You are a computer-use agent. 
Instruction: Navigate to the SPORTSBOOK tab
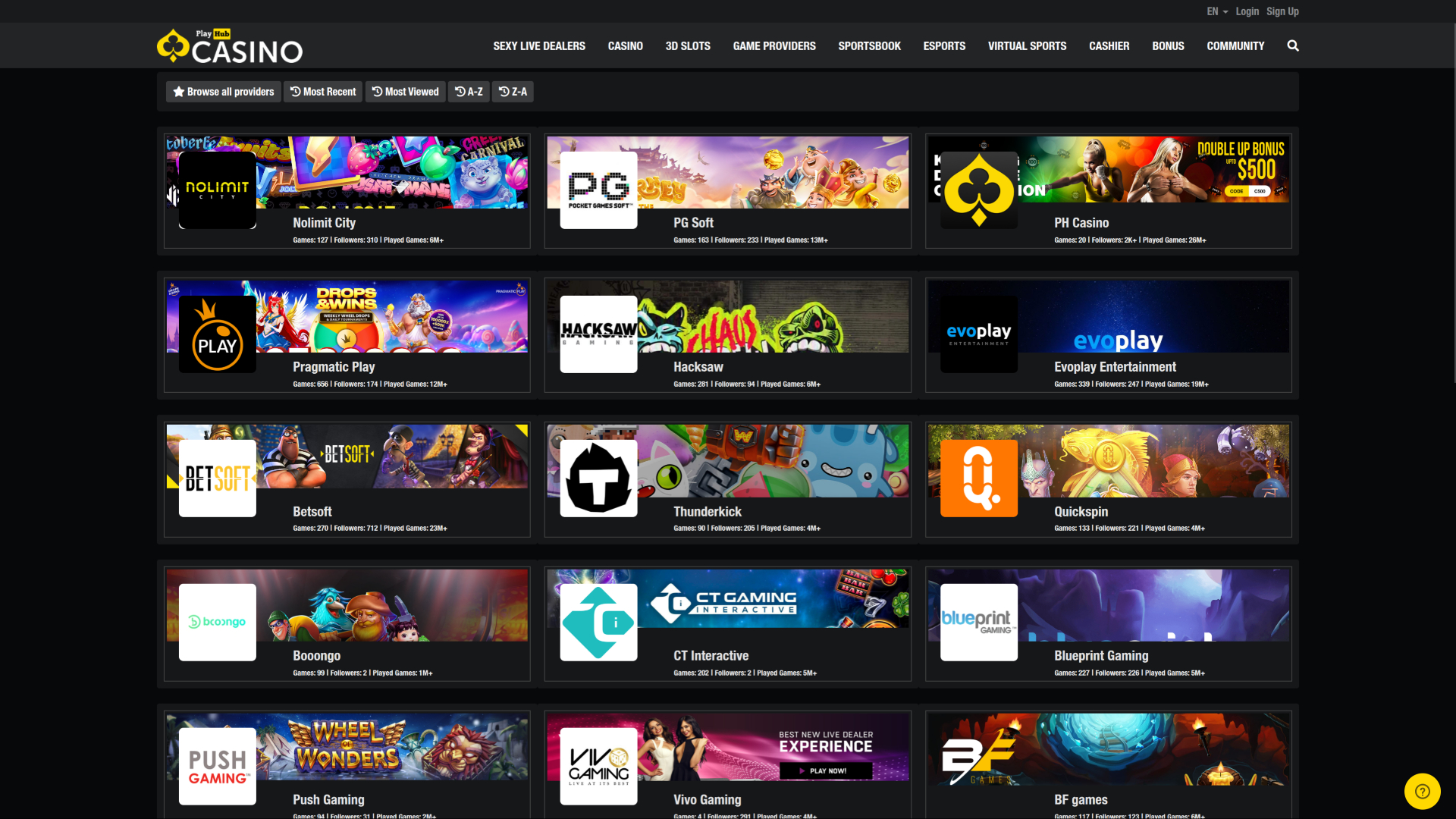point(869,45)
